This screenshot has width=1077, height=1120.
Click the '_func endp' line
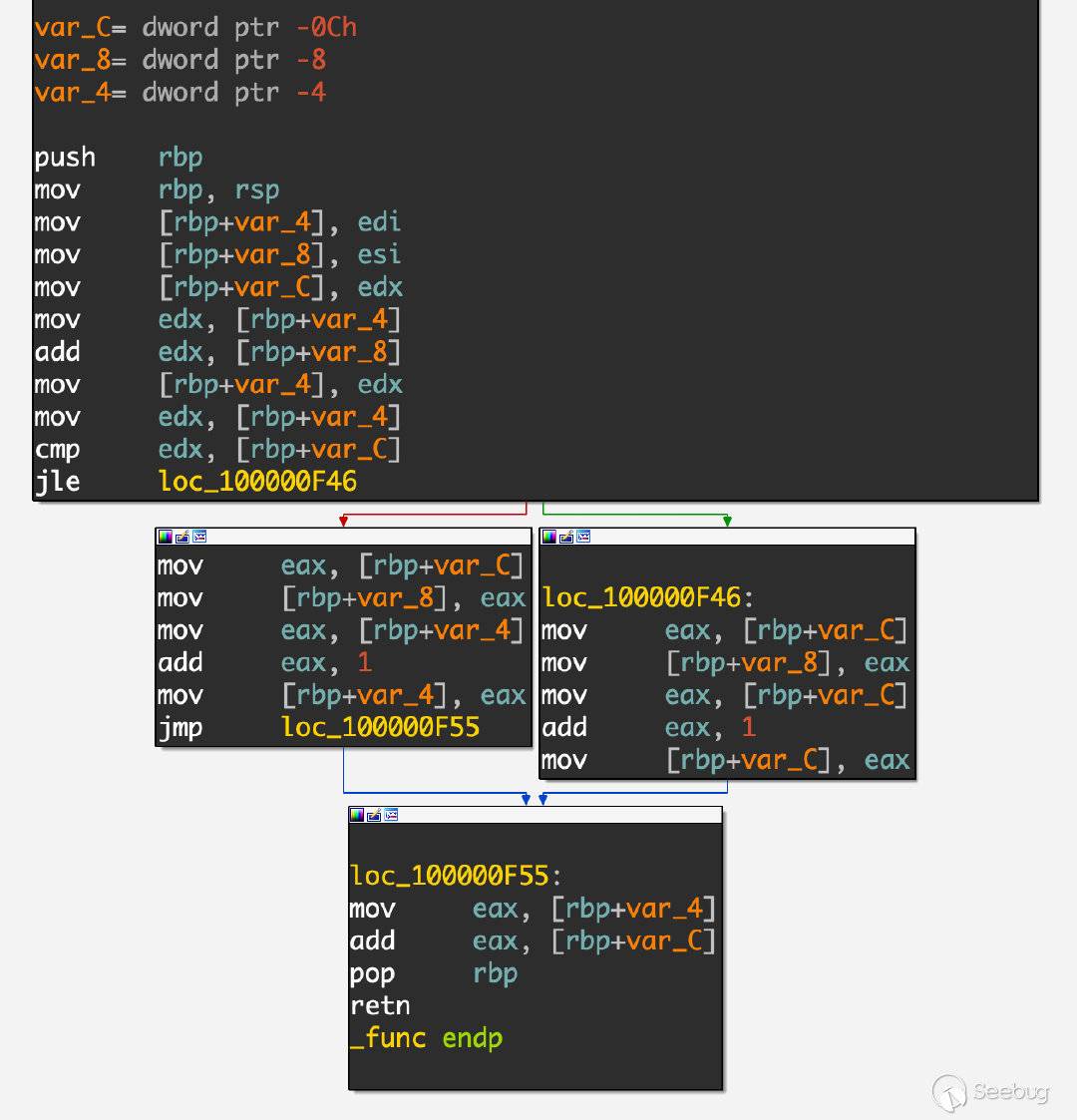427,1038
